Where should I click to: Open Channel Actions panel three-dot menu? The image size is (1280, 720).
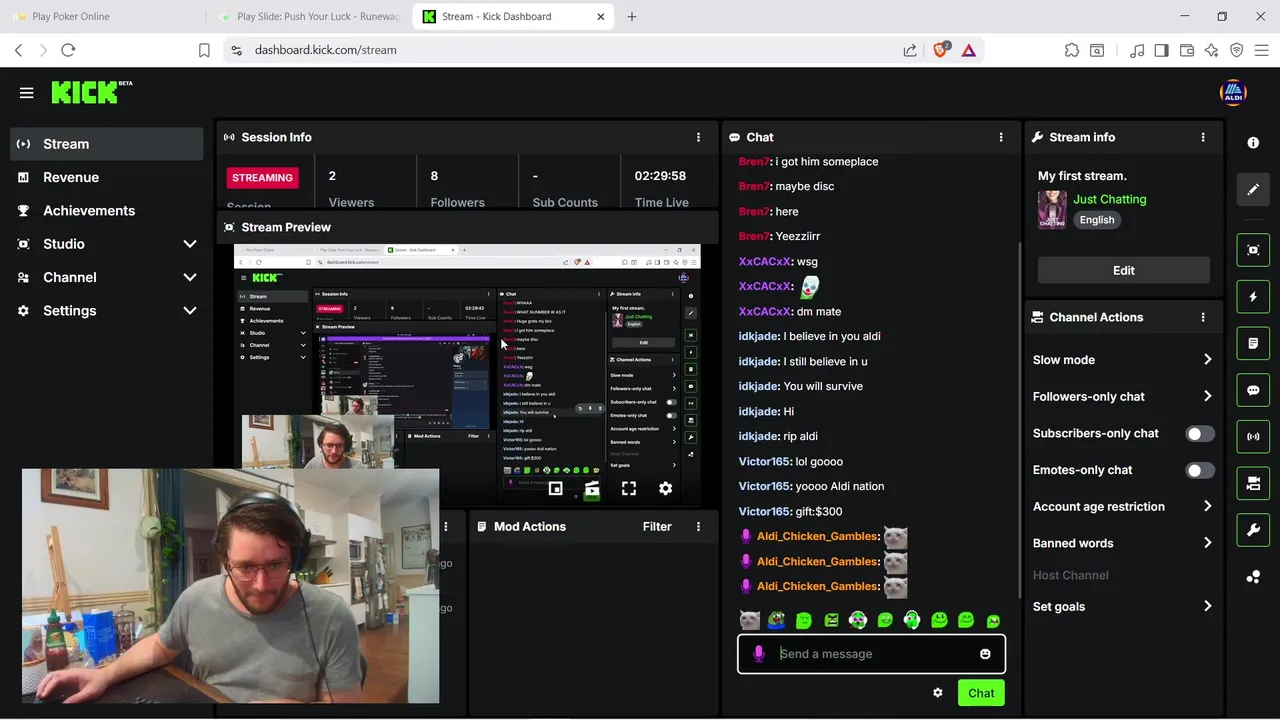1203,317
